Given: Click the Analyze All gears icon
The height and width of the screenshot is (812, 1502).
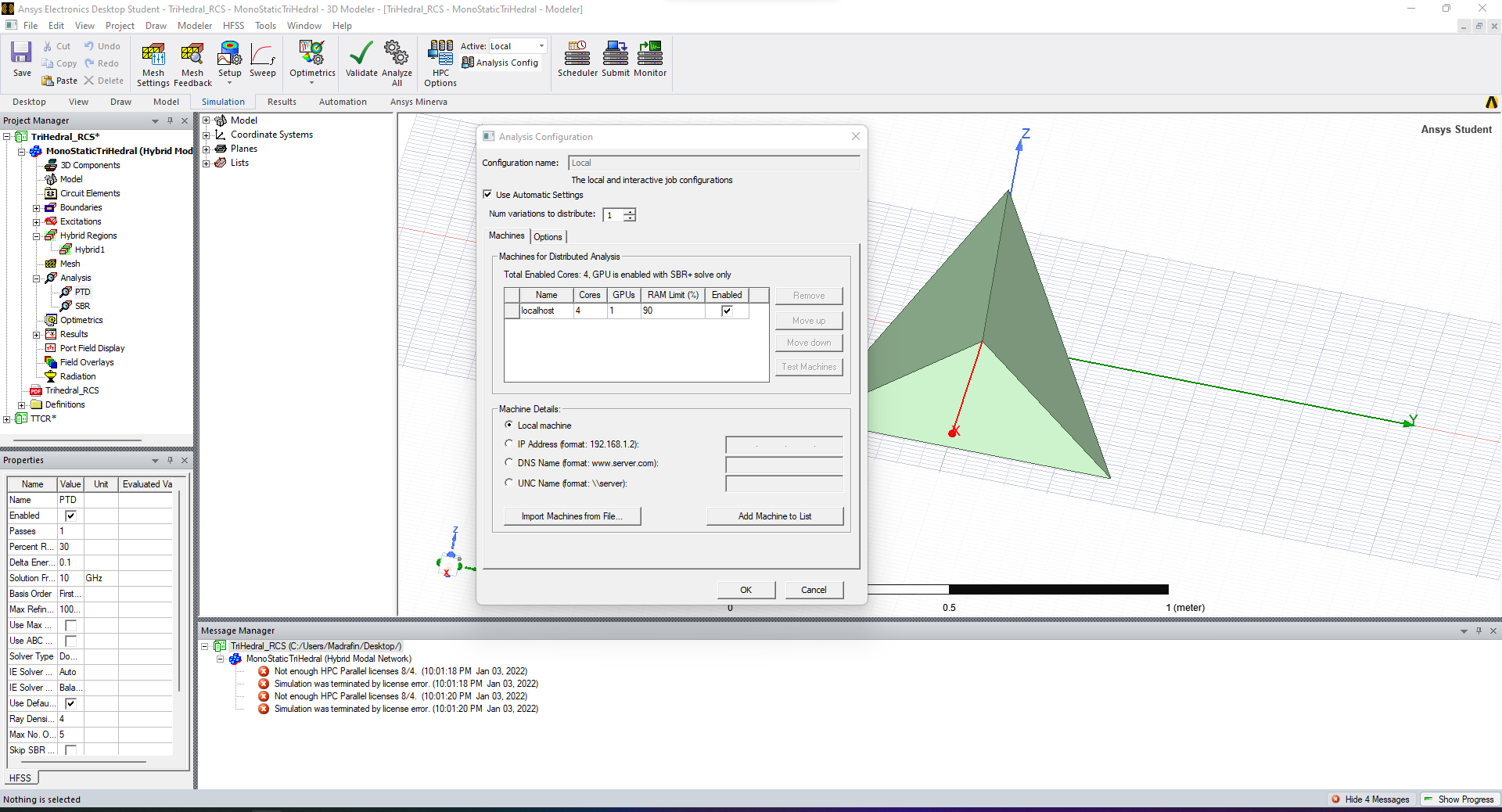Looking at the screenshot, I should coord(397,53).
